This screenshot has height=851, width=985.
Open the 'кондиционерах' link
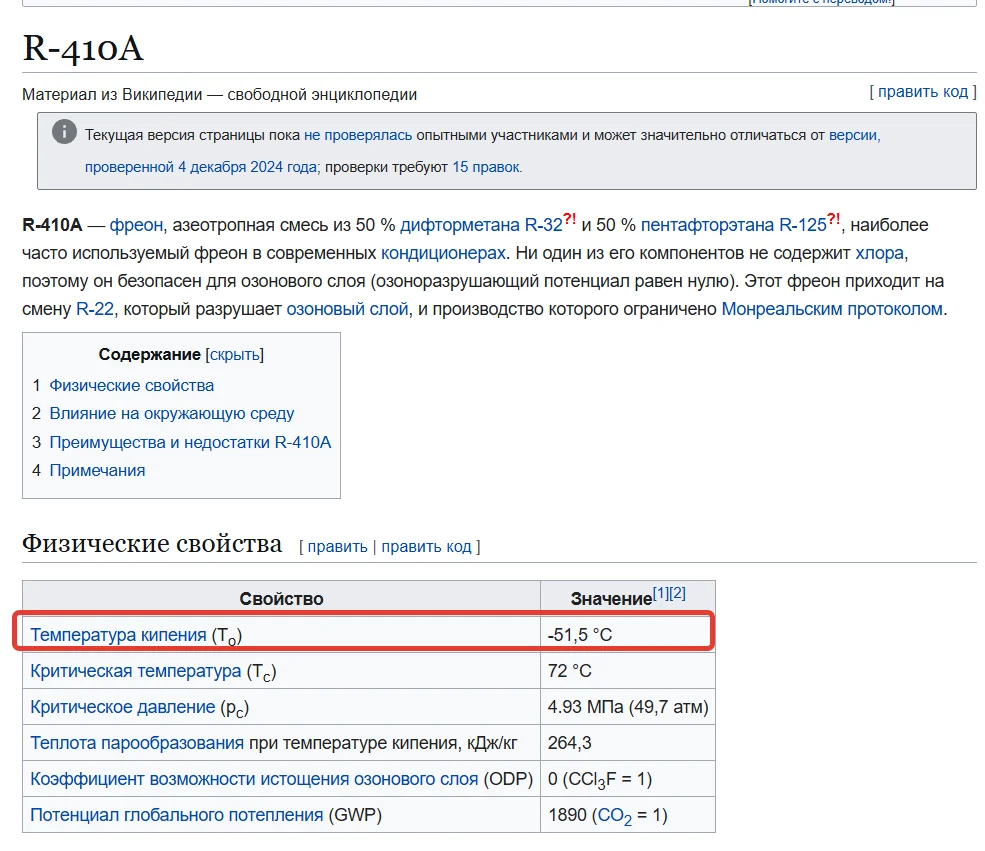(443, 253)
